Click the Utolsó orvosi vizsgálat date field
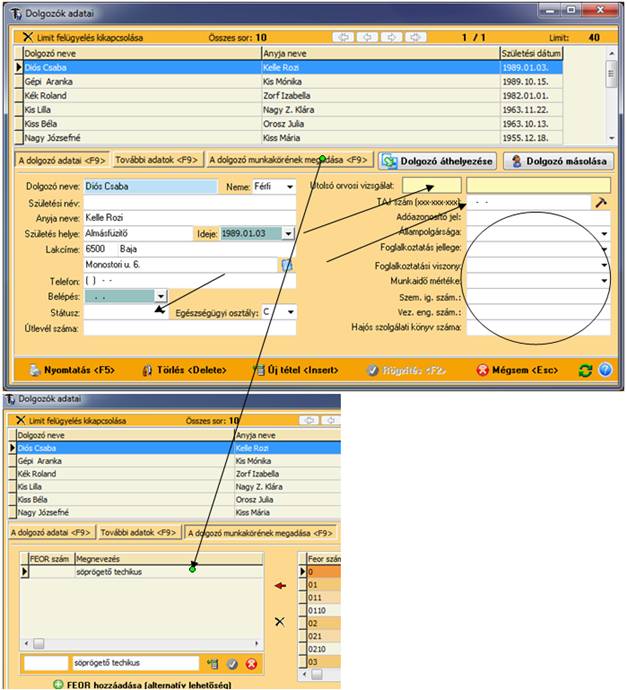The image size is (627, 690). point(432,186)
